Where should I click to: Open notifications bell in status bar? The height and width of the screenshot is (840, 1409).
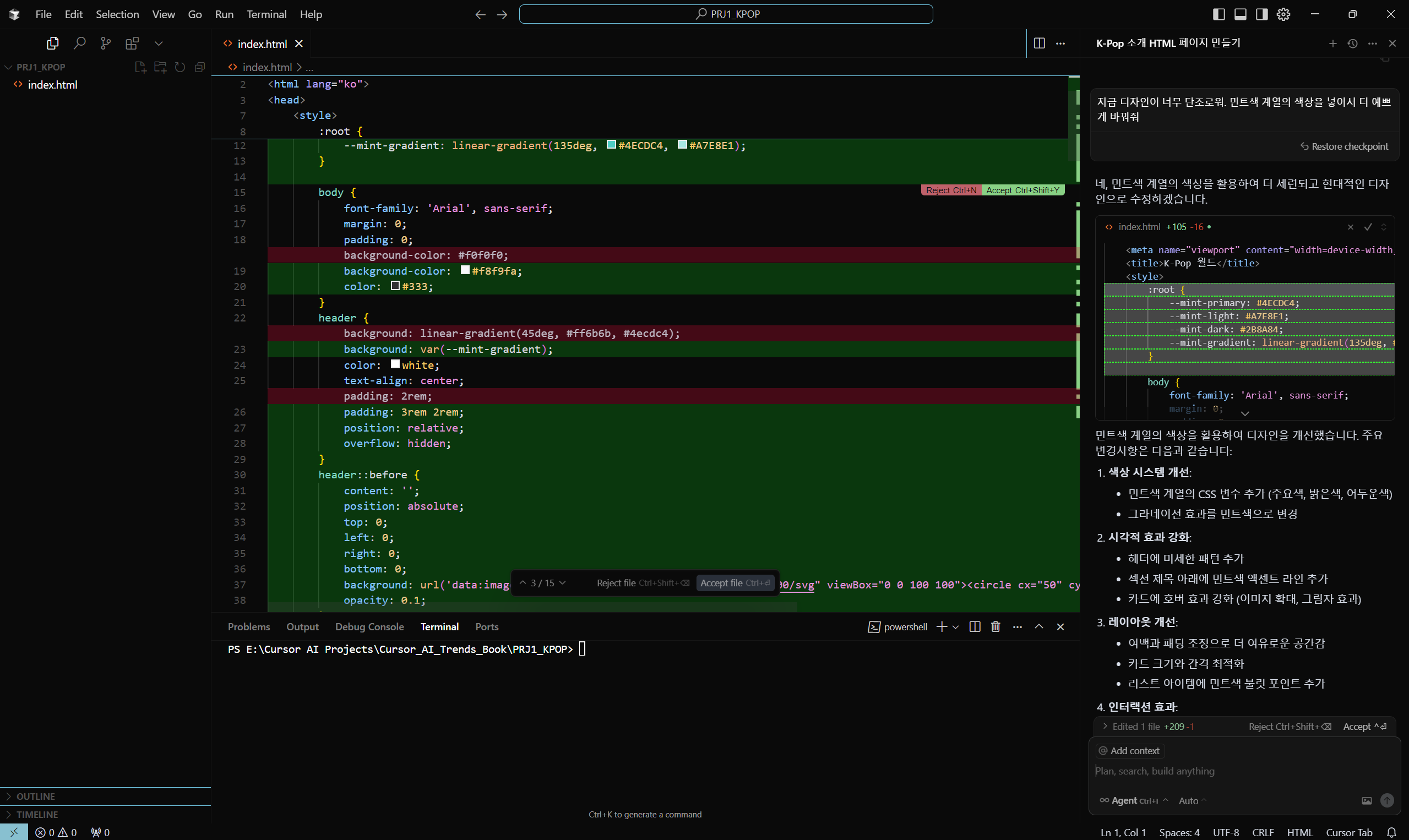coord(1391,833)
